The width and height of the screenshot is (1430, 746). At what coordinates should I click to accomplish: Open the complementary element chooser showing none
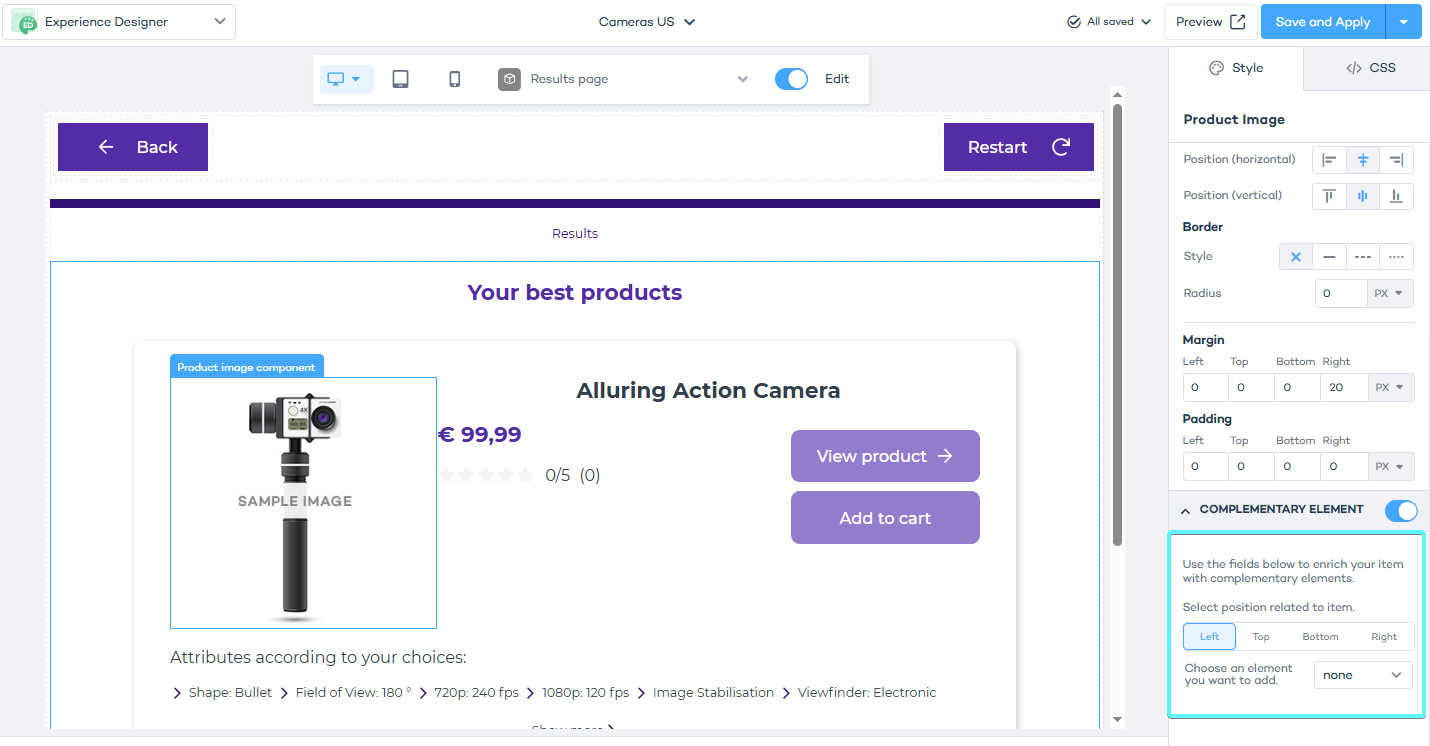click(1362, 674)
